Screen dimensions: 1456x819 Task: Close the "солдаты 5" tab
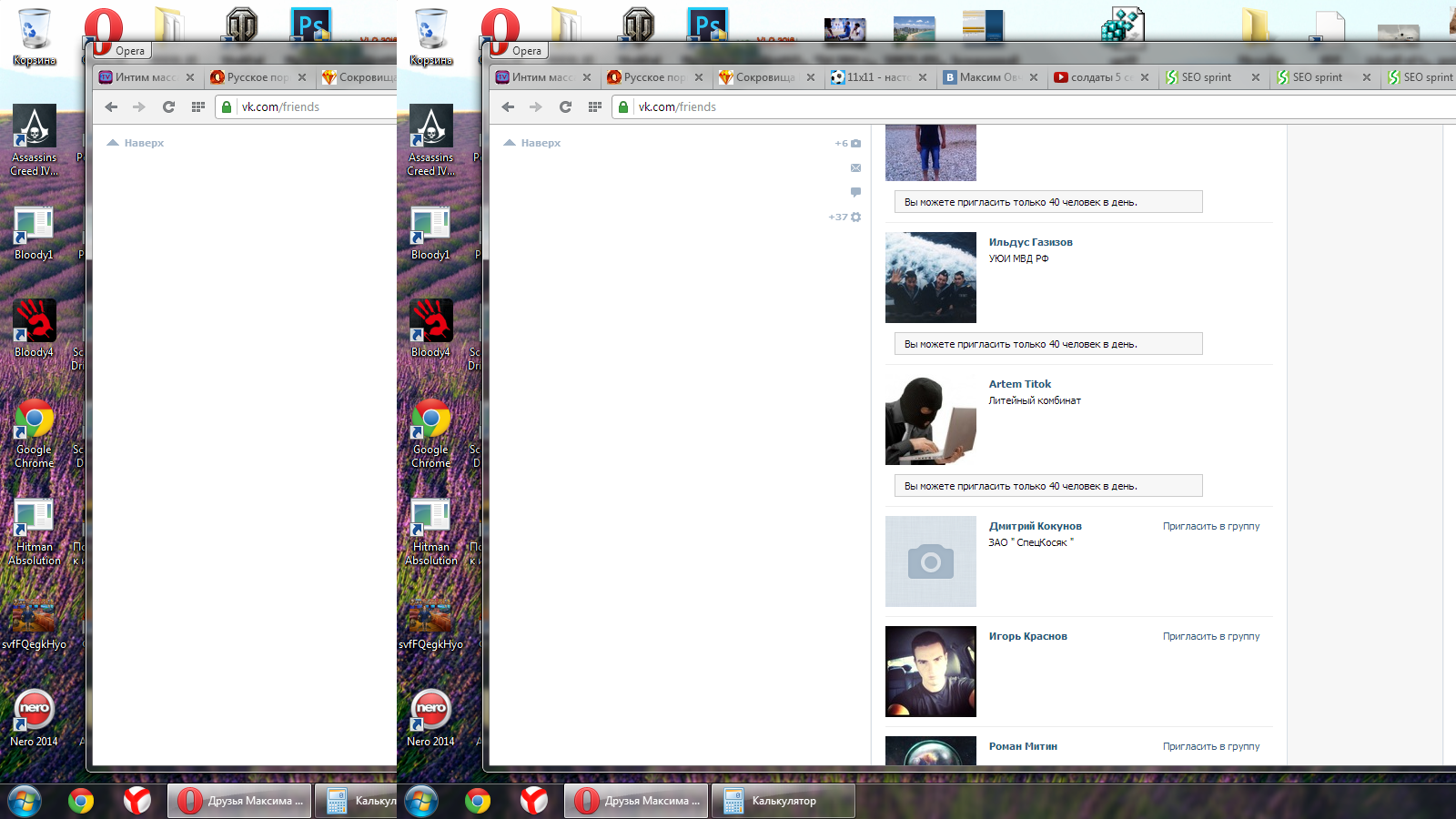1145,77
